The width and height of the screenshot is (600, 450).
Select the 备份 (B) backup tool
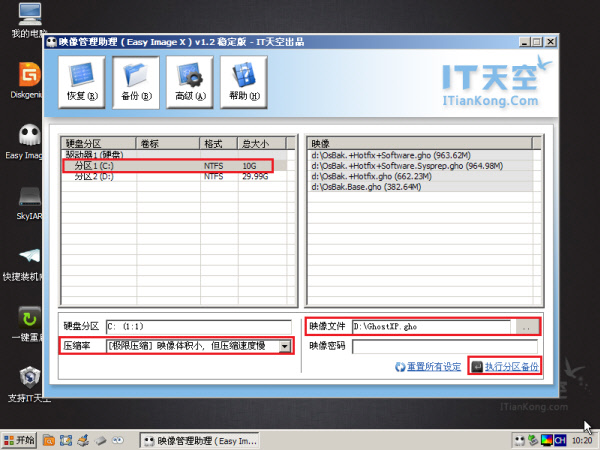(136, 82)
